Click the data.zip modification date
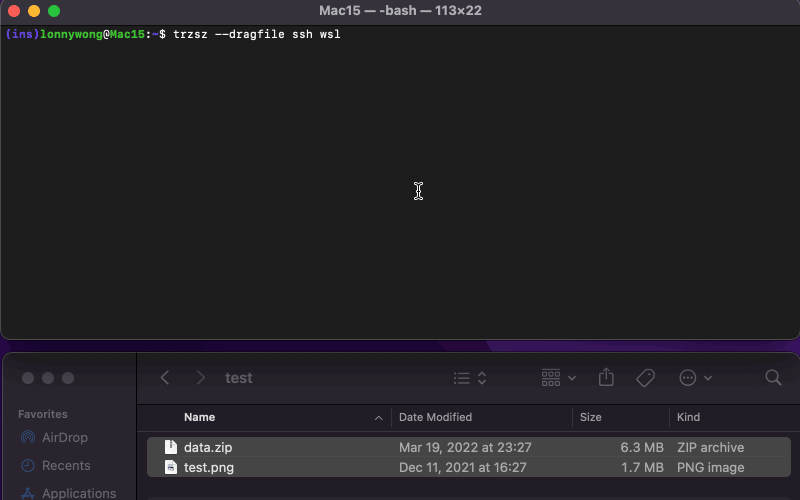Viewport: 800px width, 500px height. pyautogui.click(x=465, y=447)
